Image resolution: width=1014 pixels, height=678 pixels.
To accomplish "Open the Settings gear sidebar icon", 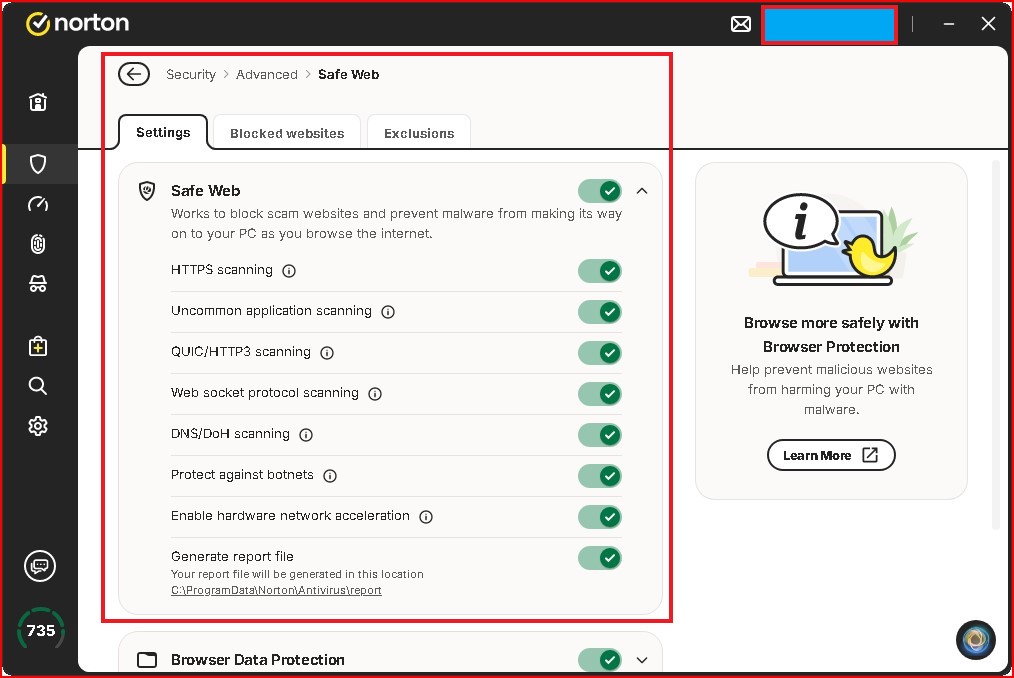I will tap(38, 426).
